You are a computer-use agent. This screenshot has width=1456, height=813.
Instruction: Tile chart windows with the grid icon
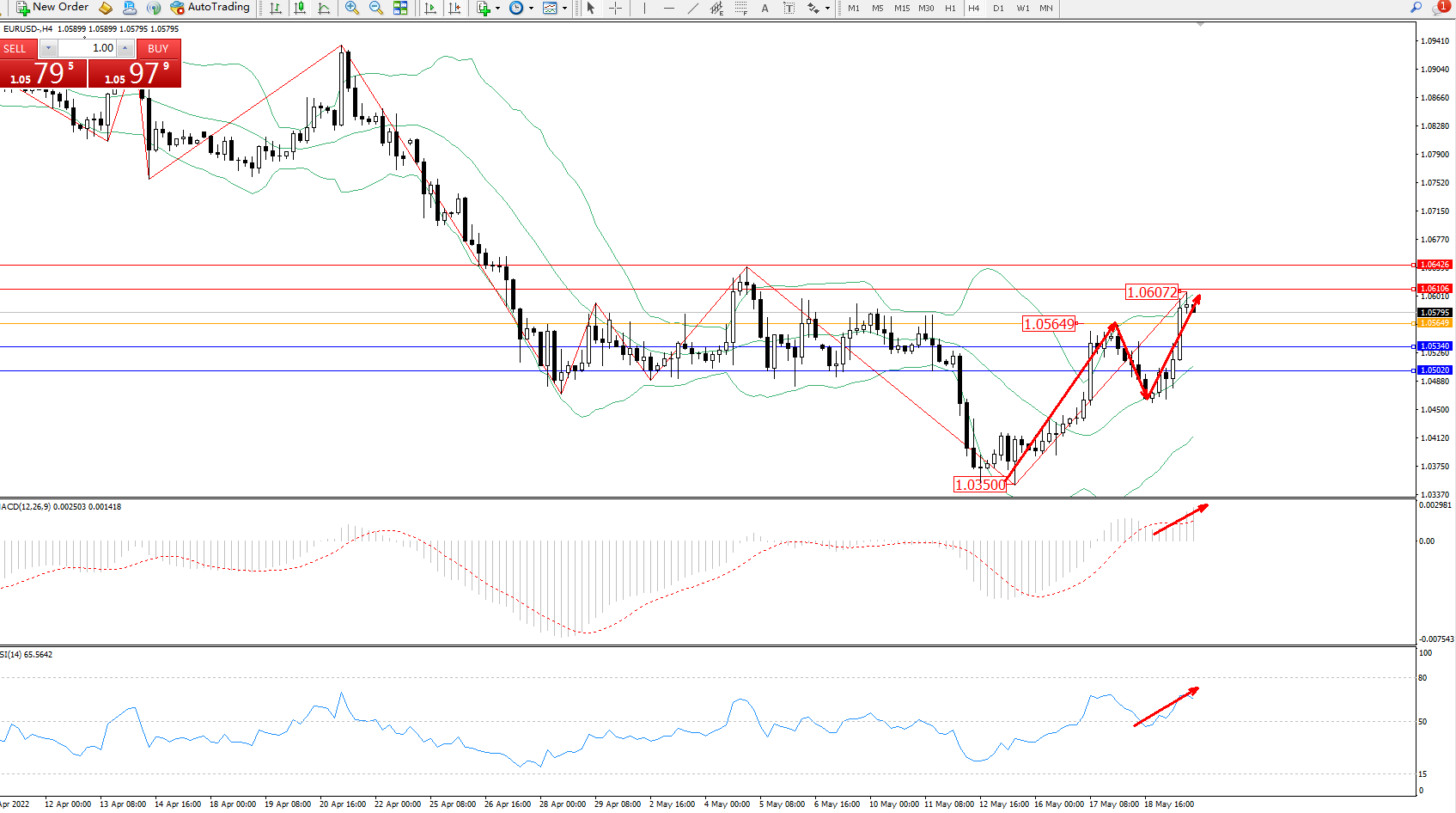[x=400, y=8]
